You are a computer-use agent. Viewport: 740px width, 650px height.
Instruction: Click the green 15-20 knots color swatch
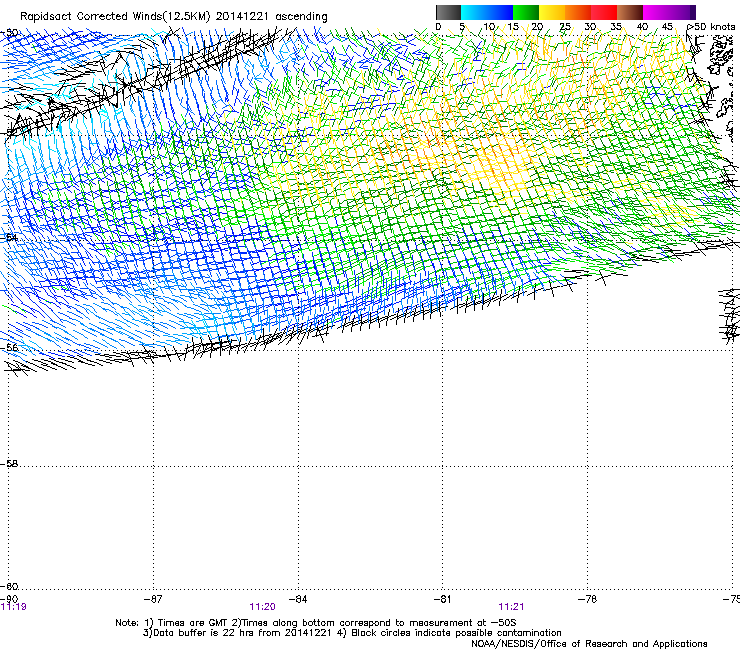526,12
